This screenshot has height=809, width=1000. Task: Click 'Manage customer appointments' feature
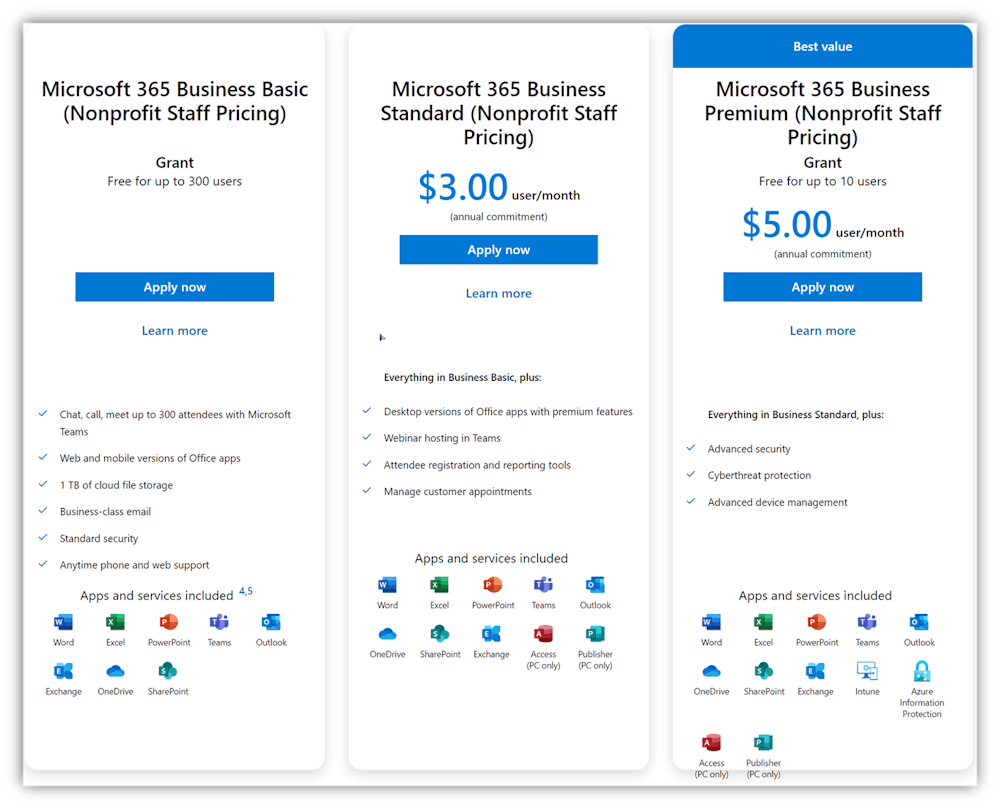pyautogui.click(x=457, y=492)
